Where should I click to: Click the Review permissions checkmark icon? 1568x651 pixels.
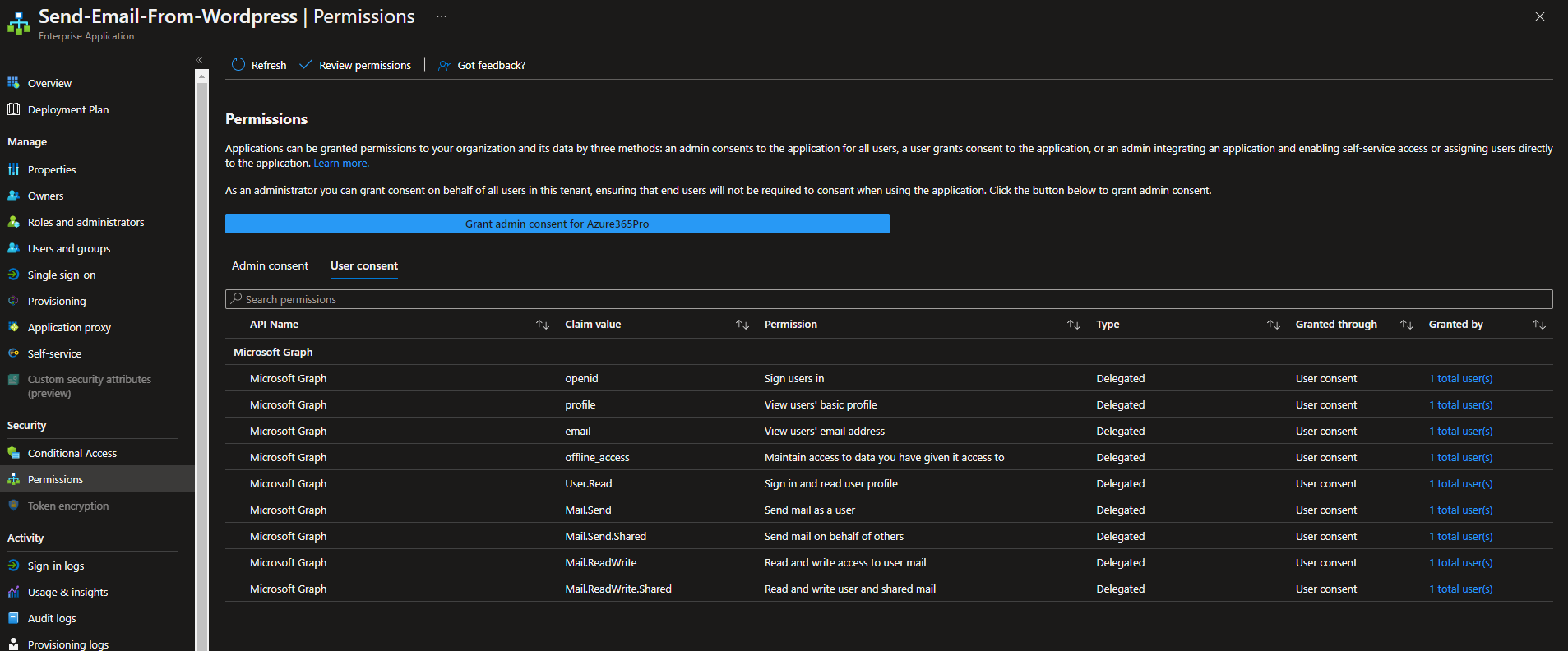pos(306,64)
